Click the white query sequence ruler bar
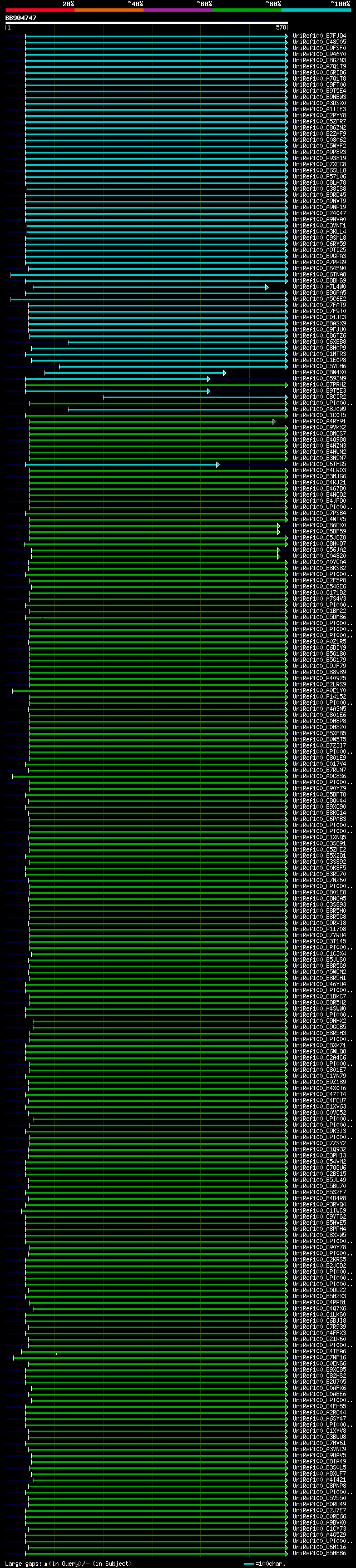 point(147,22)
